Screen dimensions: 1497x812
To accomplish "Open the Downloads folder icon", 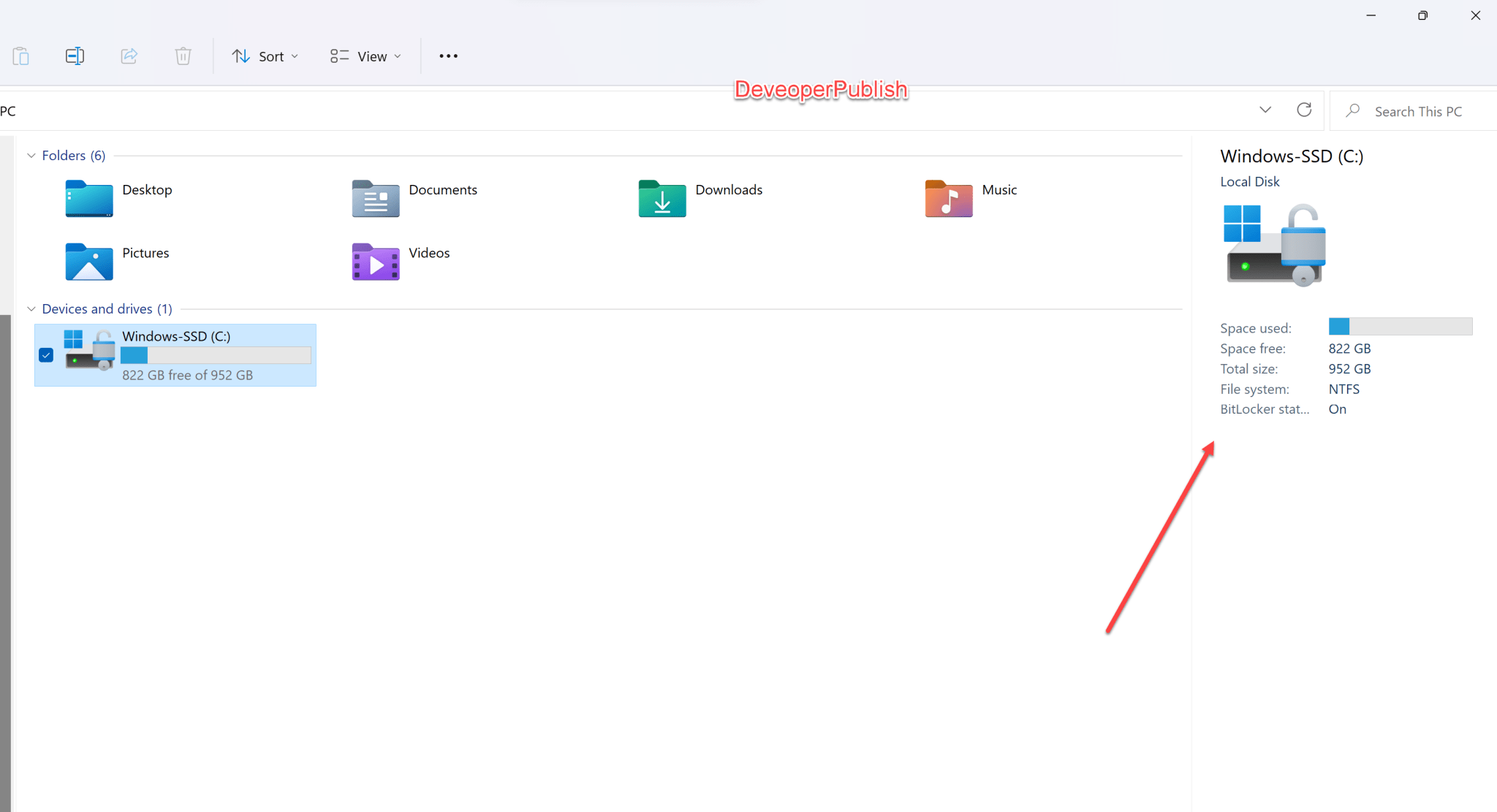I will 662,199.
